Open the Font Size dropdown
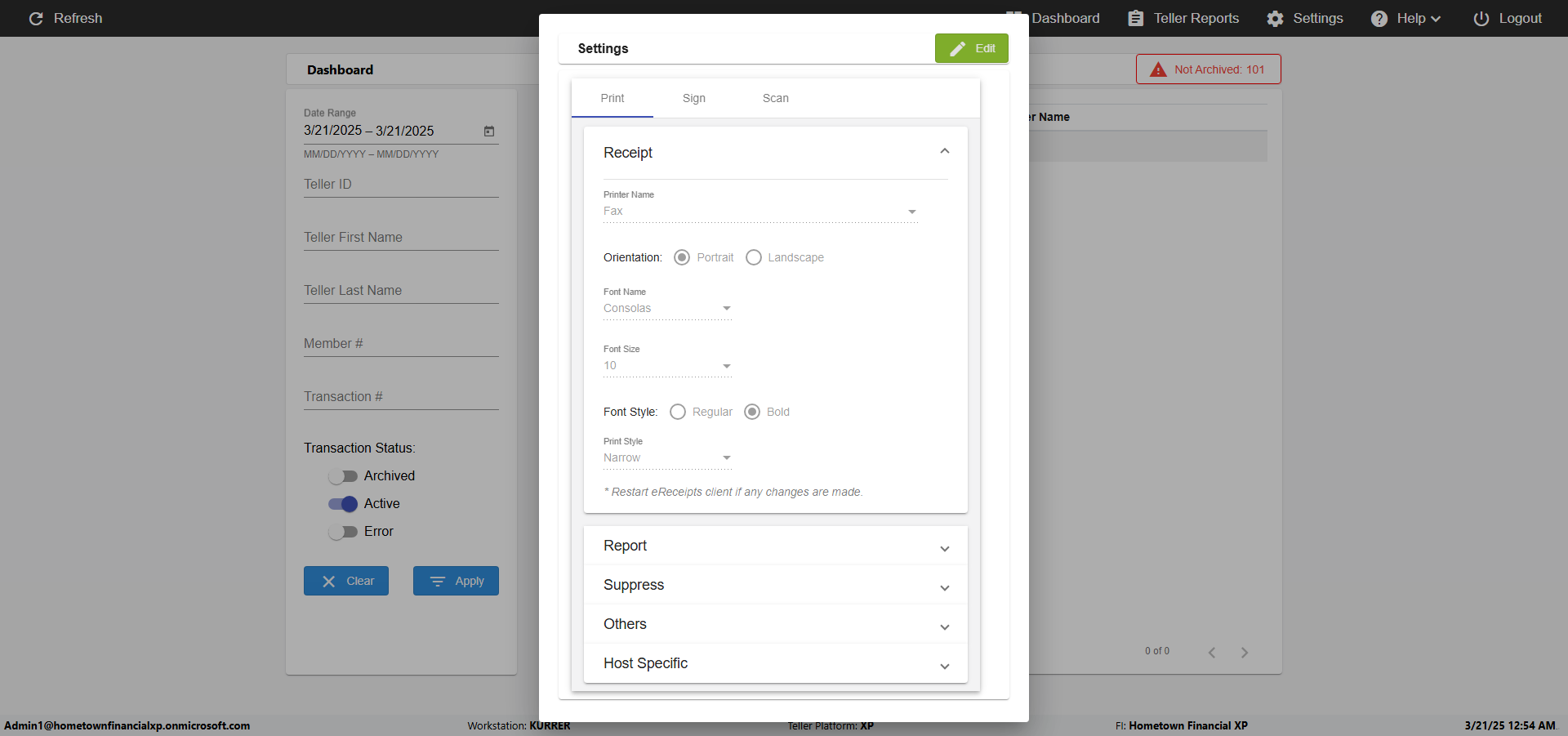This screenshot has width=1568, height=736. [x=667, y=365]
